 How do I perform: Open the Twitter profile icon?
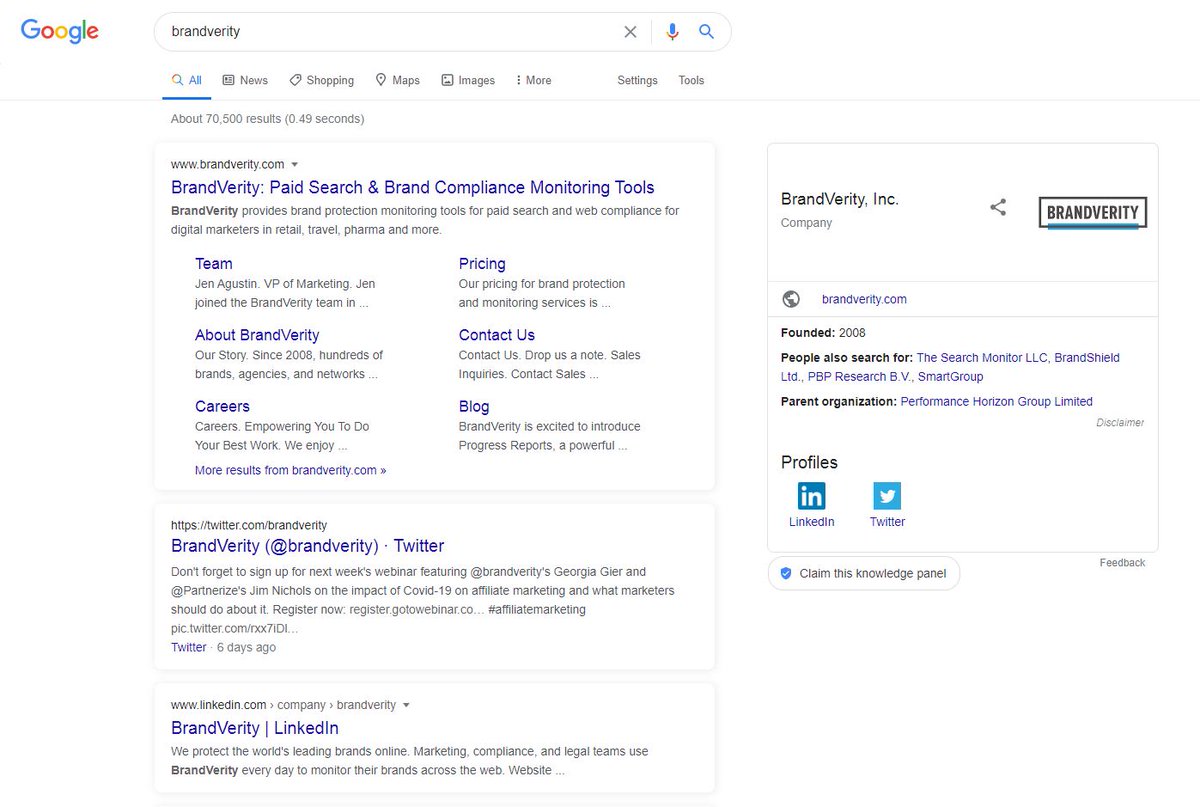pyautogui.click(x=887, y=496)
